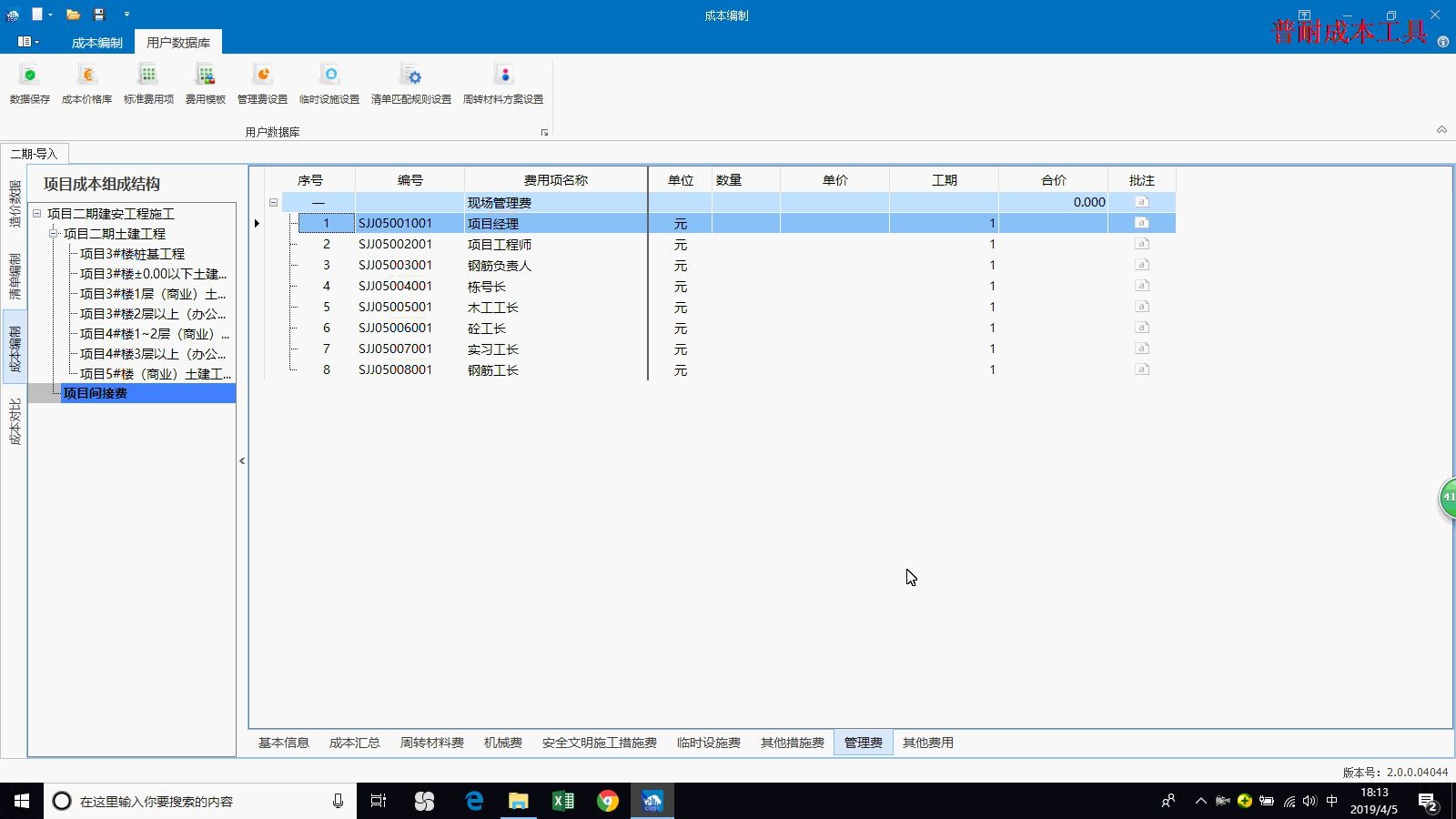
Task: Collapse the left panel with the arrow handle
Action: [x=242, y=461]
